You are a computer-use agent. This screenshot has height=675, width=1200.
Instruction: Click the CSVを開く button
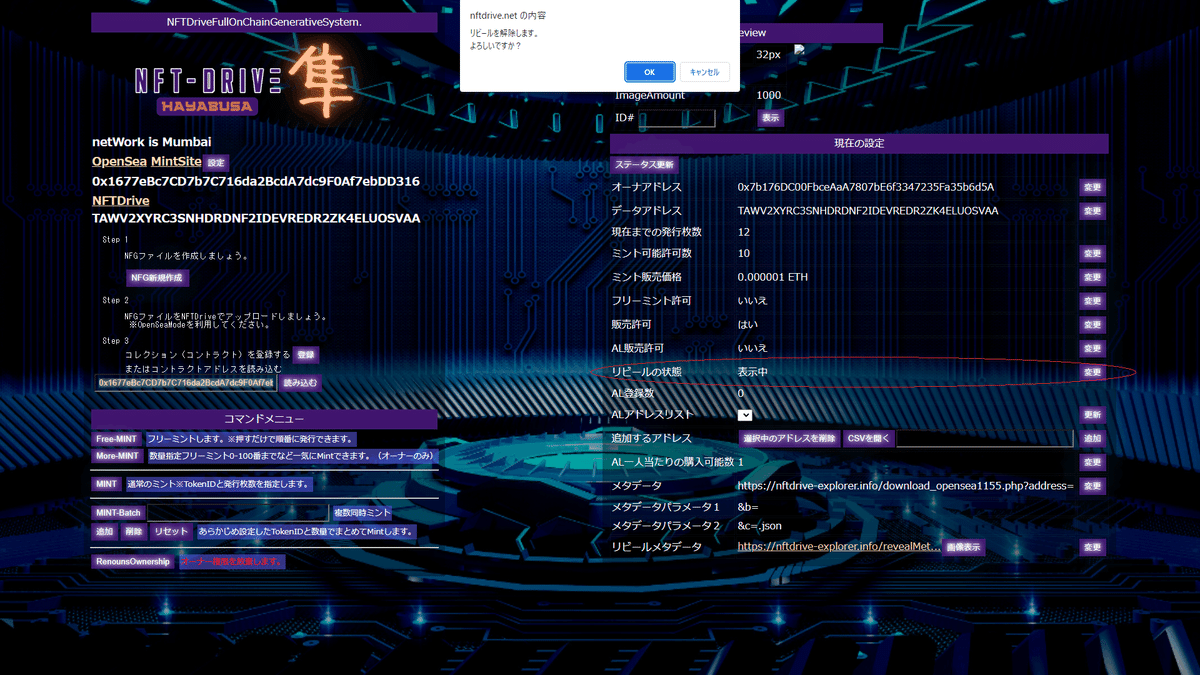[868, 438]
